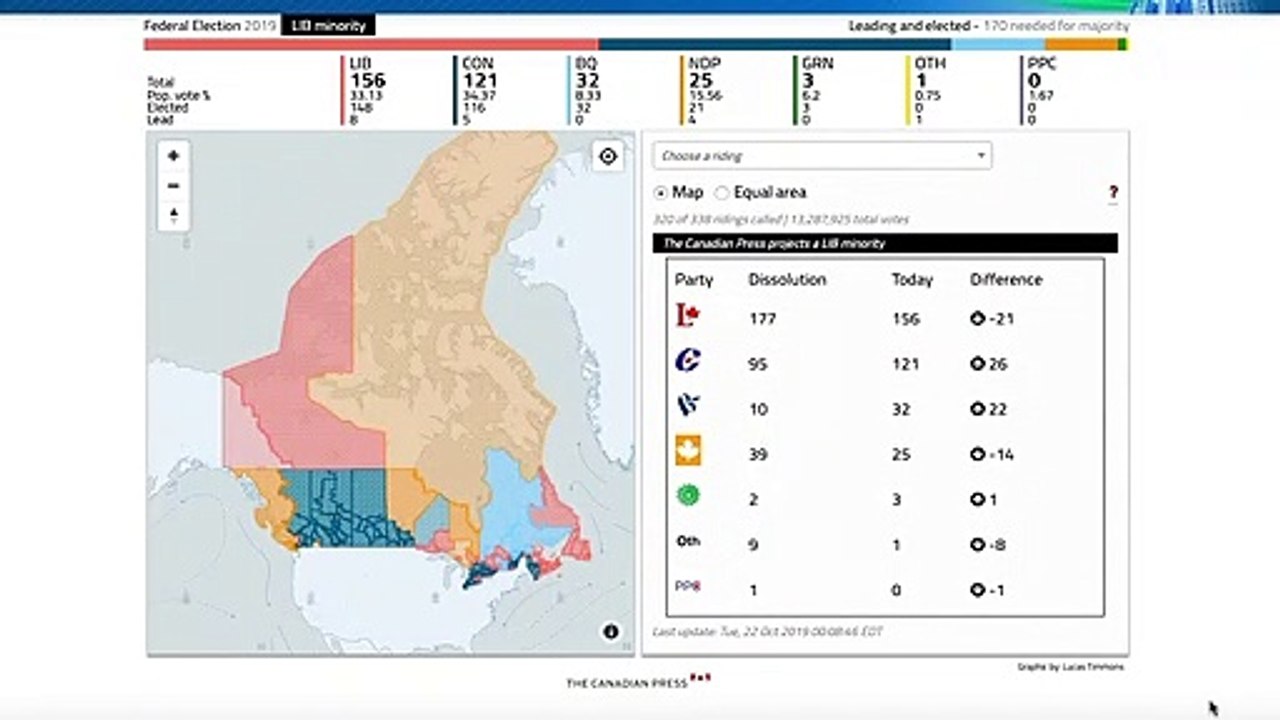Reset map bearing compass button
Image resolution: width=1280 pixels, height=720 pixels.
click(174, 215)
